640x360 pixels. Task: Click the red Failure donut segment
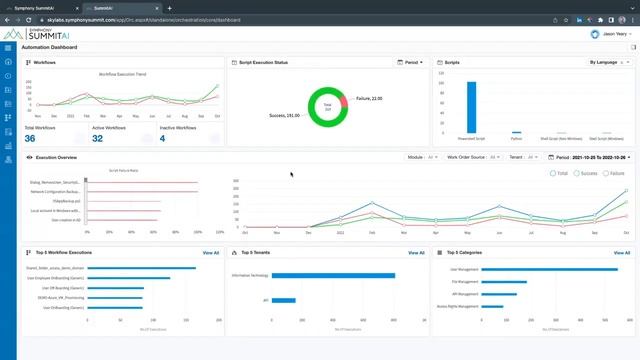pos(344,101)
